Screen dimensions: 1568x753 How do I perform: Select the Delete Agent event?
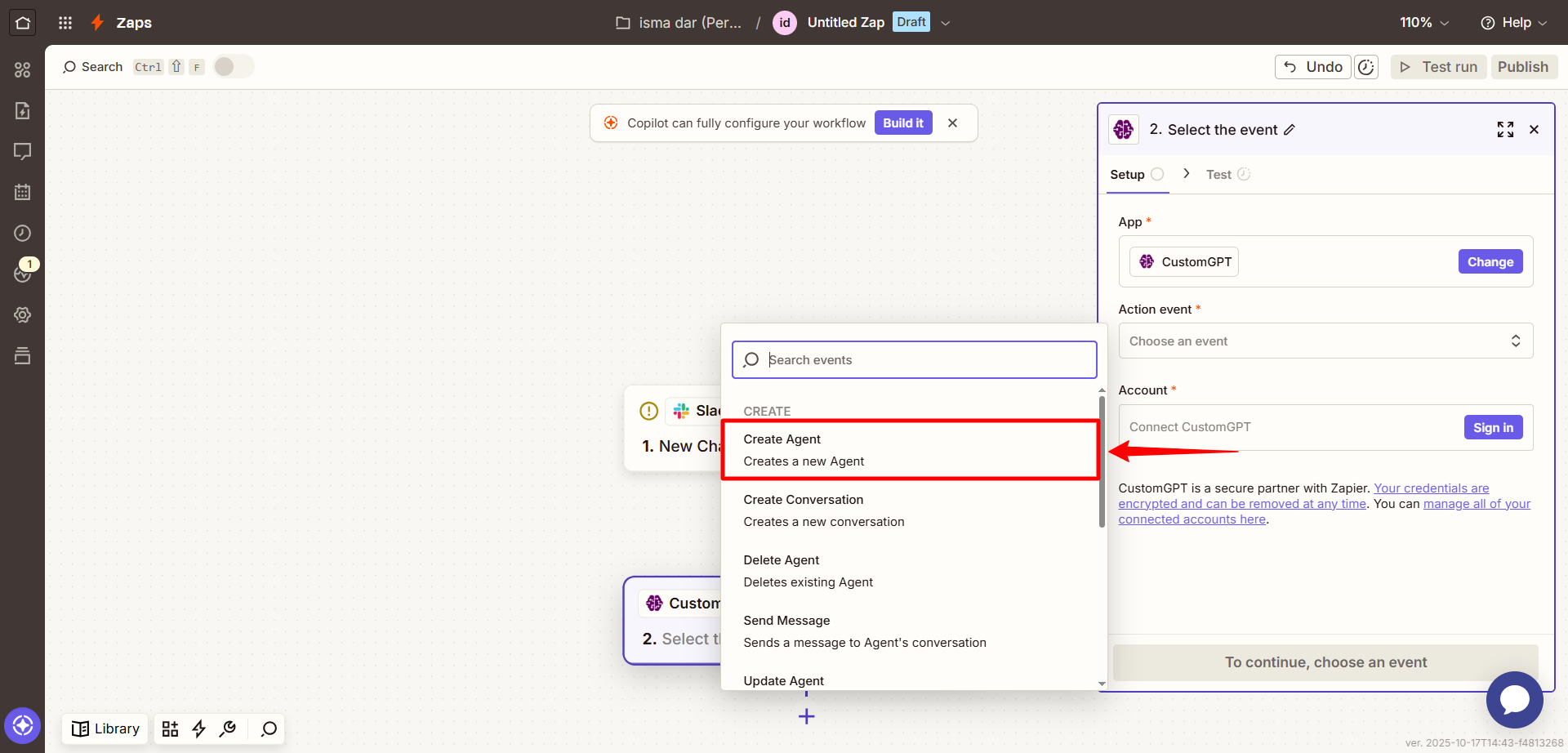(911, 571)
